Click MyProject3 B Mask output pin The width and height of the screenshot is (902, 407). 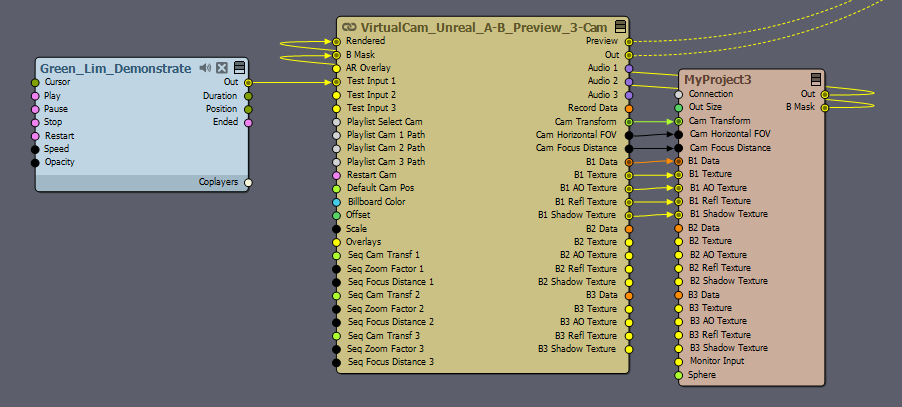824,107
